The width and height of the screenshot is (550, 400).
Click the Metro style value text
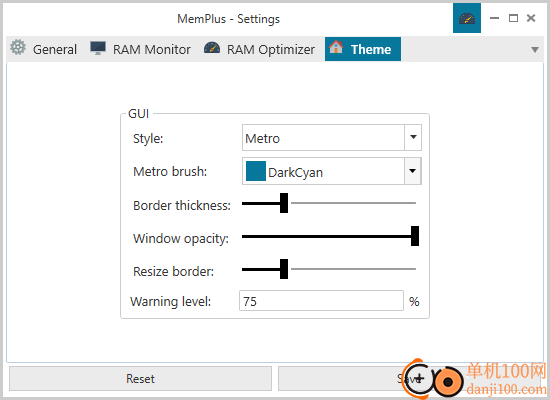(262, 139)
